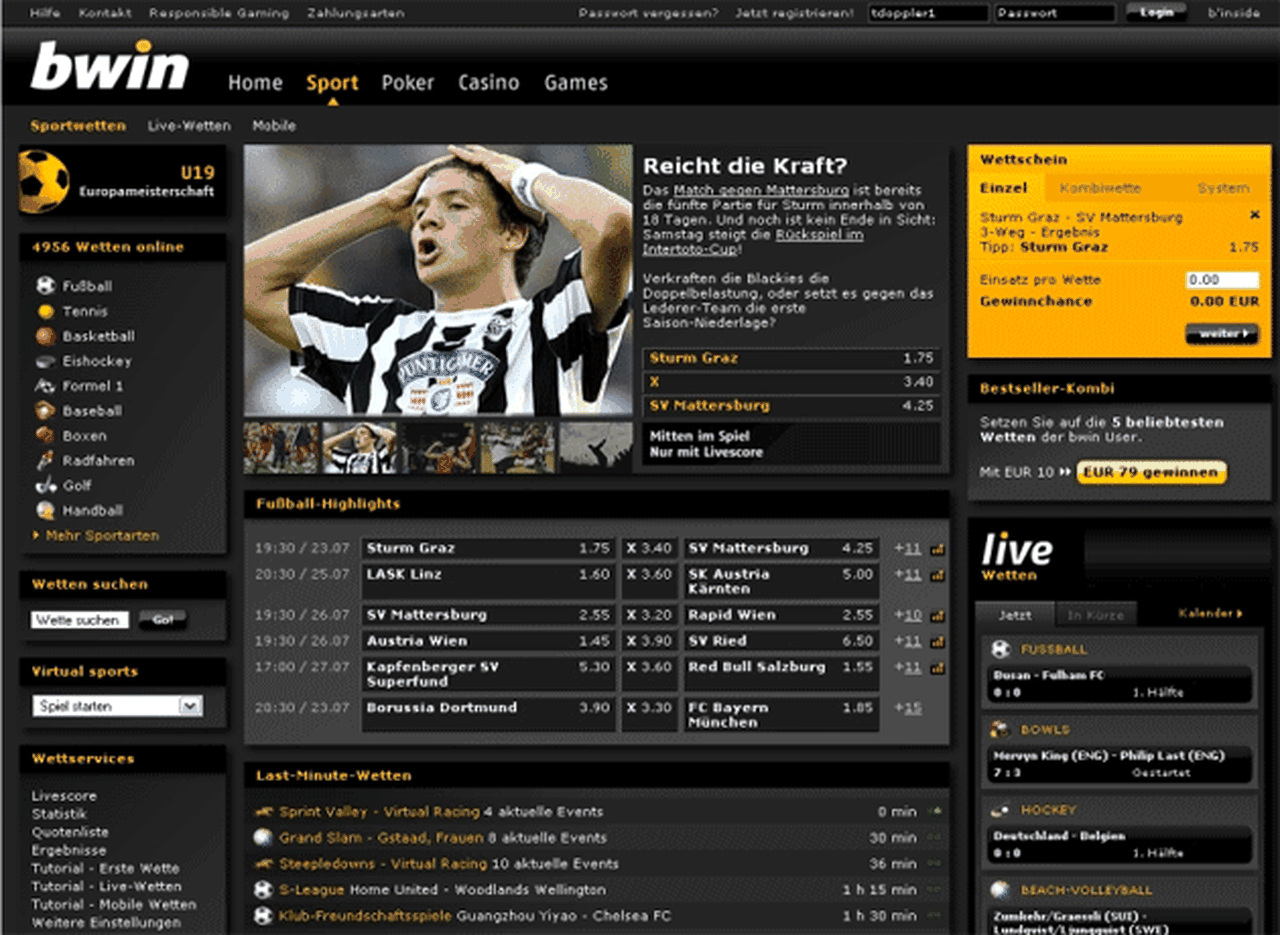This screenshot has height=935, width=1280.
Task: Select the Golf sport icon
Action: [45, 486]
